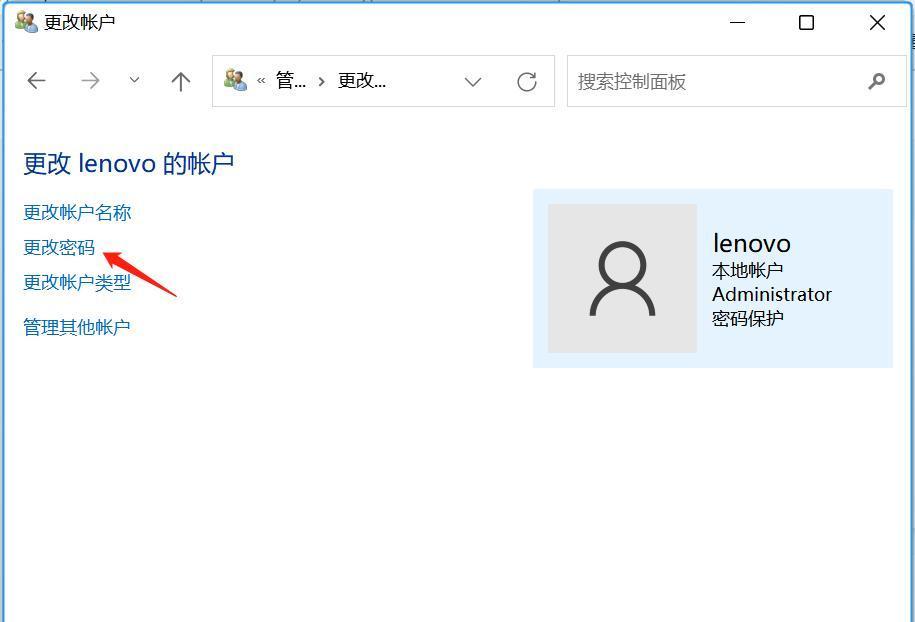This screenshot has height=622, width=915.
Task: Click the window title bar user accounts icon
Action: click(26, 22)
